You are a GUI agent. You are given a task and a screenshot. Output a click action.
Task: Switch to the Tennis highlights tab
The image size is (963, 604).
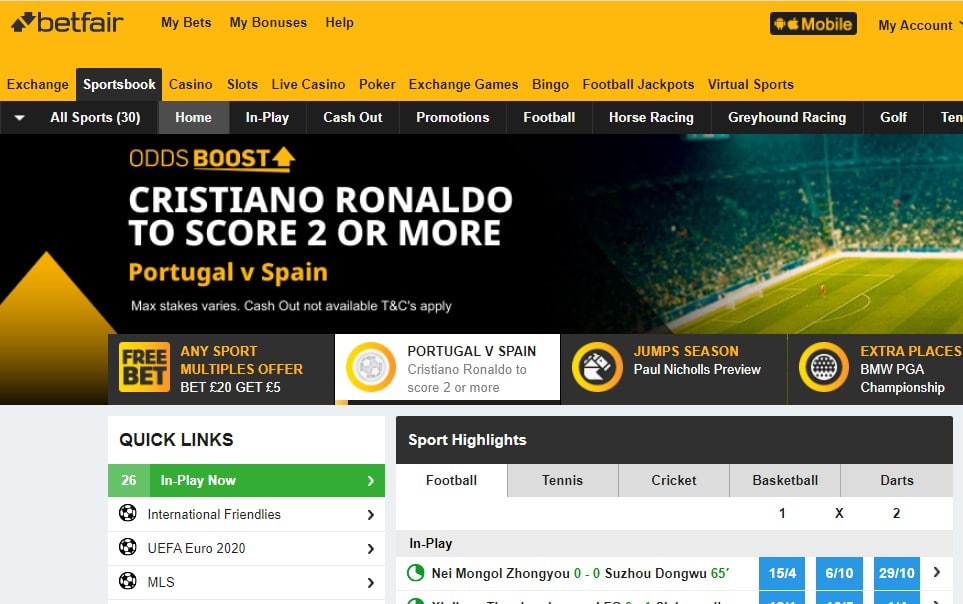click(562, 480)
